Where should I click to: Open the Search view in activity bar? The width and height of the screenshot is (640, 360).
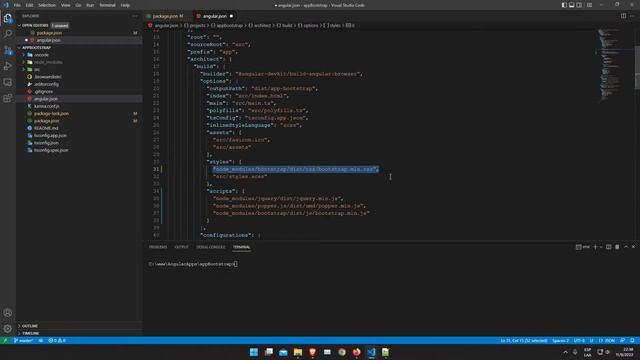(x=8, y=34)
